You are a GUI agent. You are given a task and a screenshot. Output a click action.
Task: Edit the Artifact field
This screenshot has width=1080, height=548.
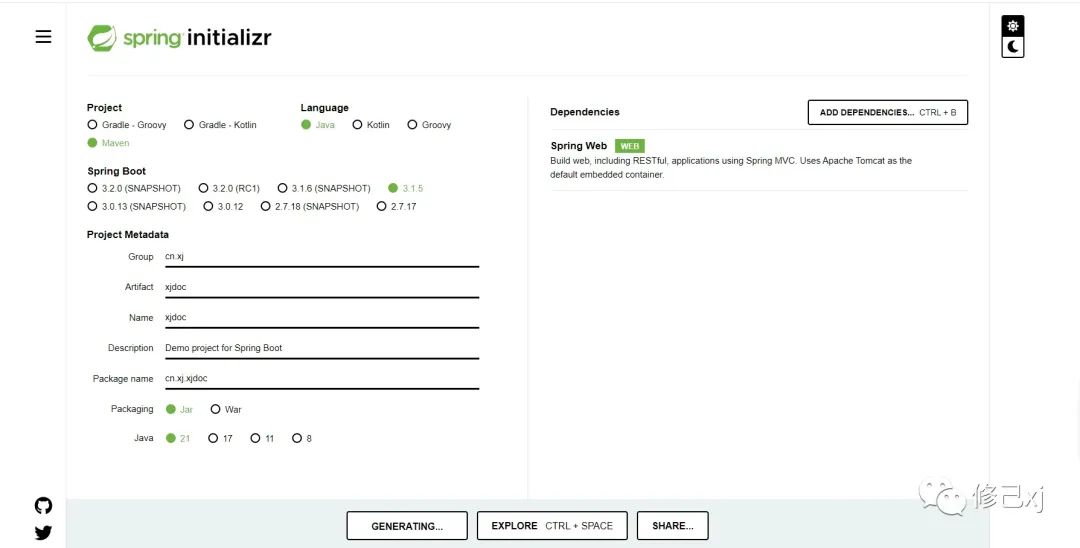click(322, 287)
